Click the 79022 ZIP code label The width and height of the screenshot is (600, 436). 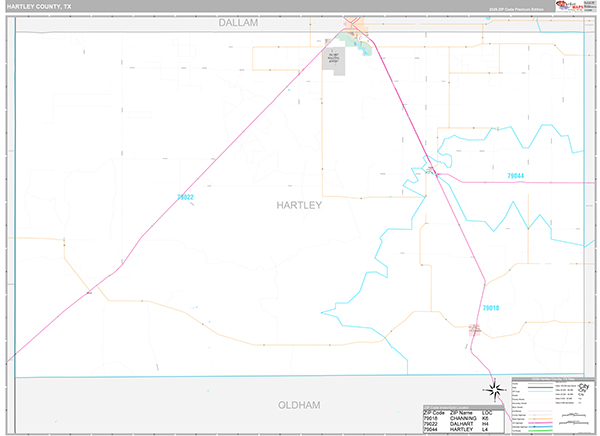(x=185, y=198)
